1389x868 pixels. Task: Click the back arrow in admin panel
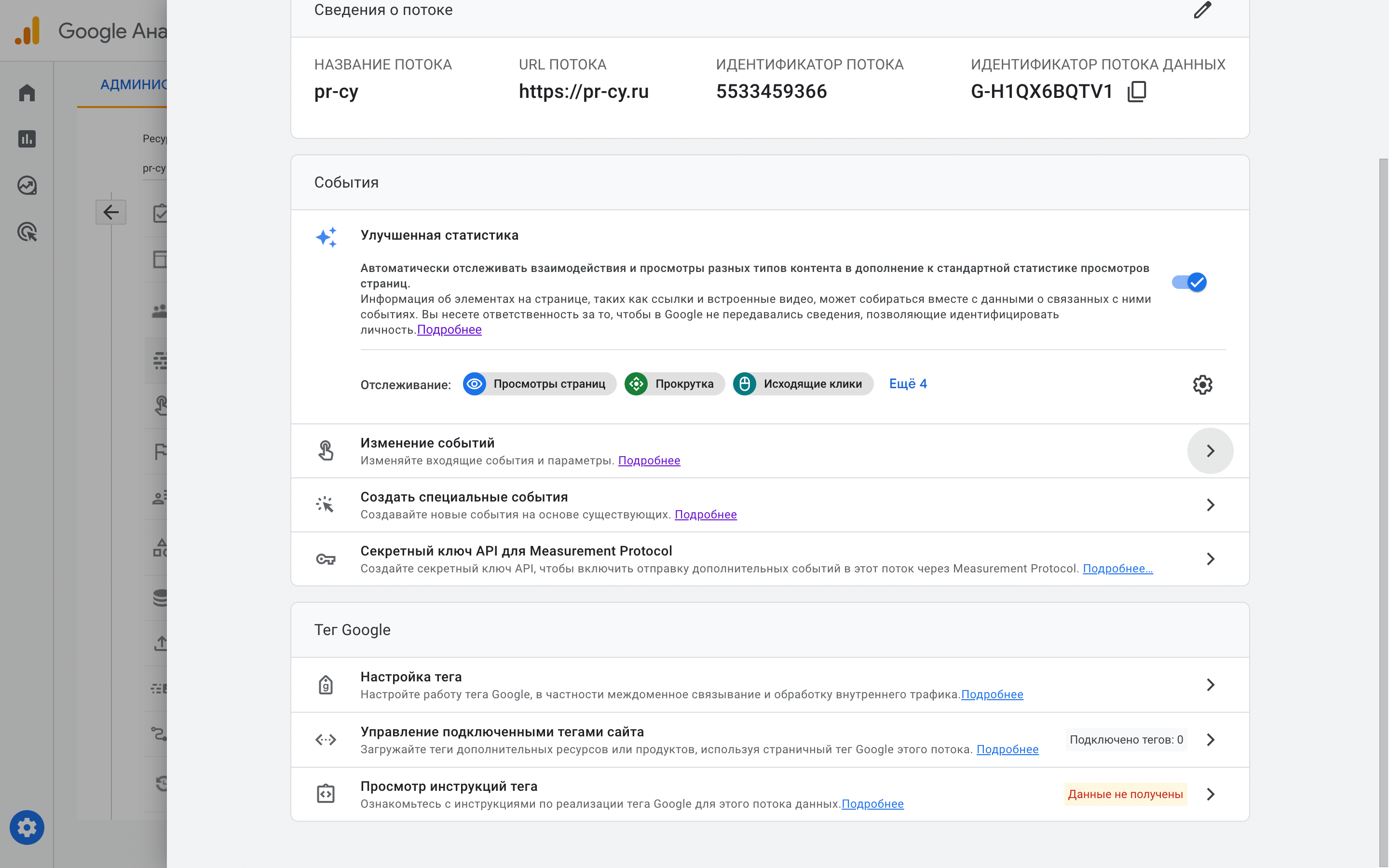[x=111, y=212]
